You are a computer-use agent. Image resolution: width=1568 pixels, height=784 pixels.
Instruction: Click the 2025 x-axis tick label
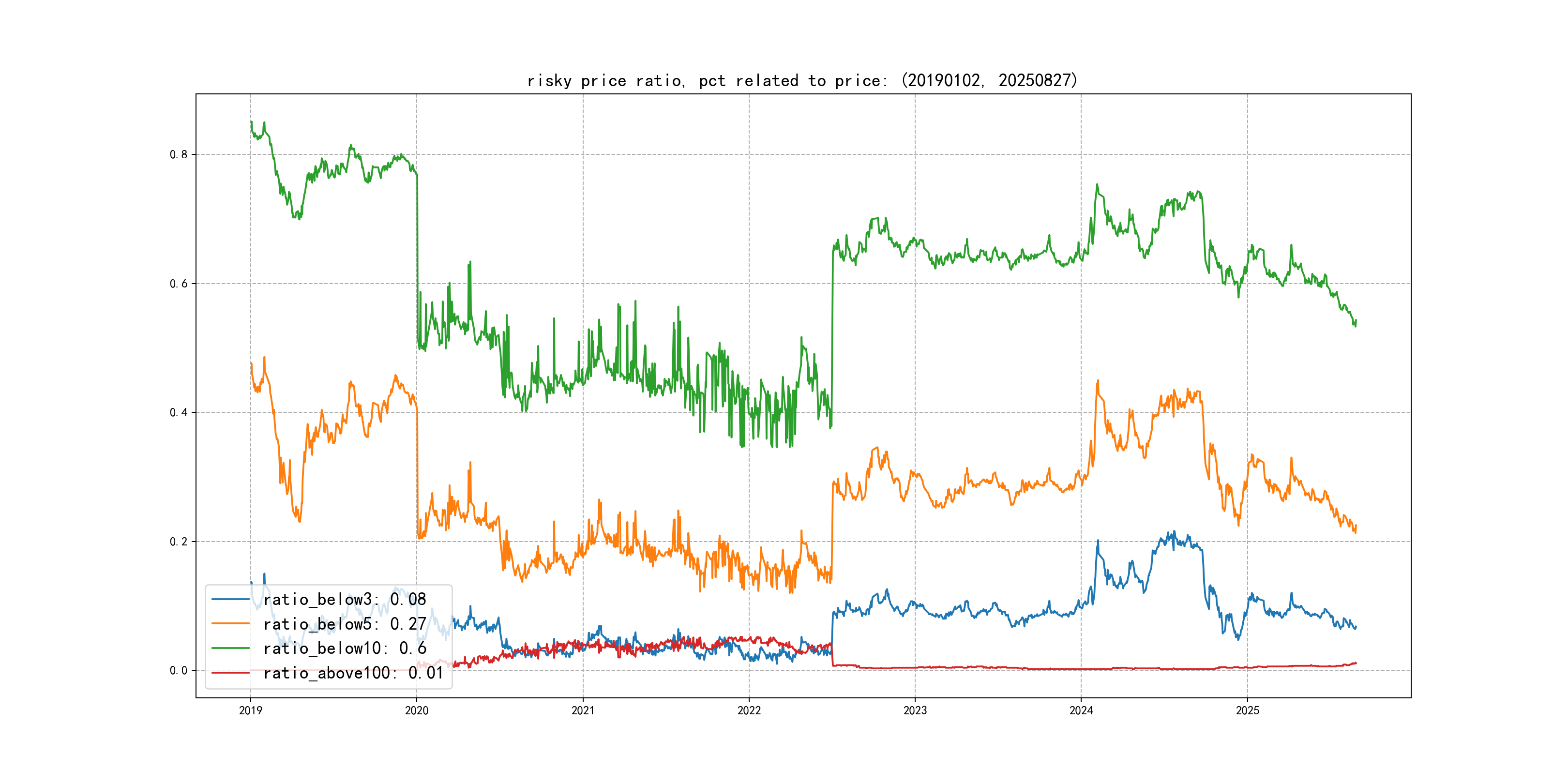click(x=1247, y=710)
